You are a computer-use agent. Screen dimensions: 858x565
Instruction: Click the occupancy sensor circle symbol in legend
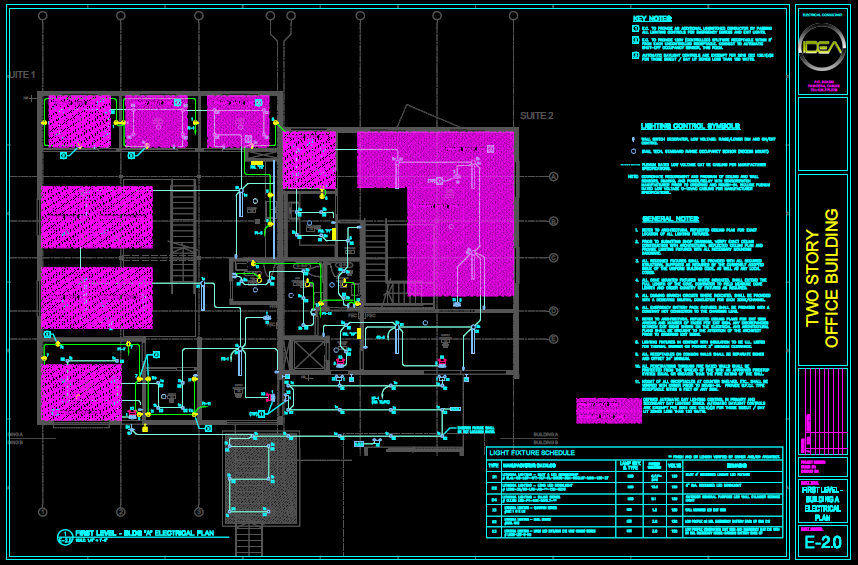pyautogui.click(x=634, y=151)
